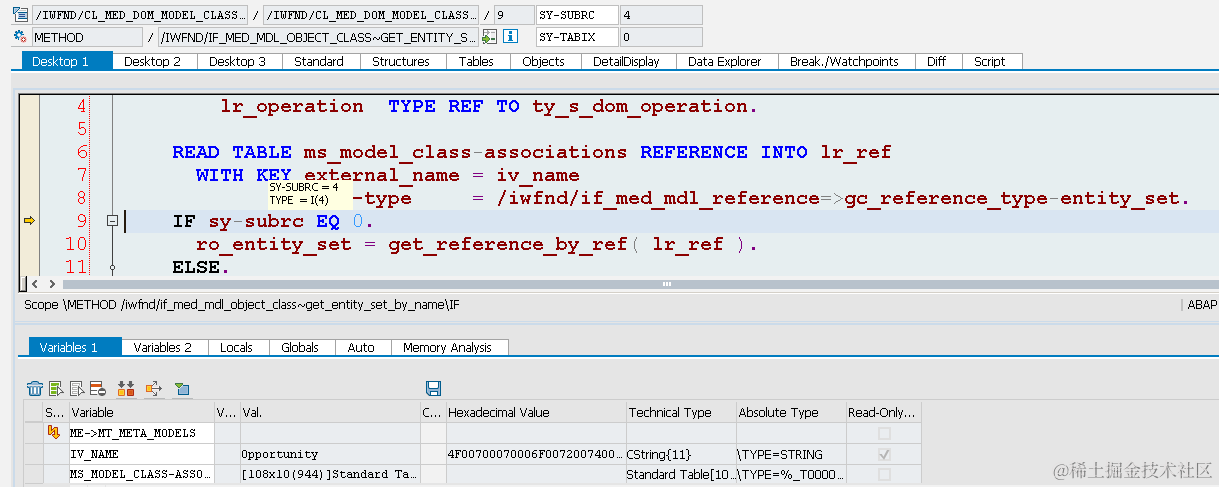Click the yellow arrow current-line marker at line 9

coord(29,221)
